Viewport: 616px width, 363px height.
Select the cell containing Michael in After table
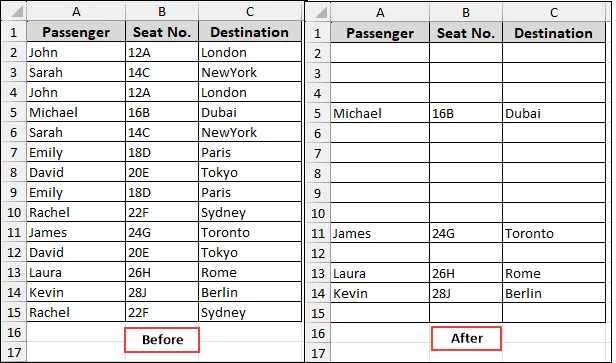380,113
